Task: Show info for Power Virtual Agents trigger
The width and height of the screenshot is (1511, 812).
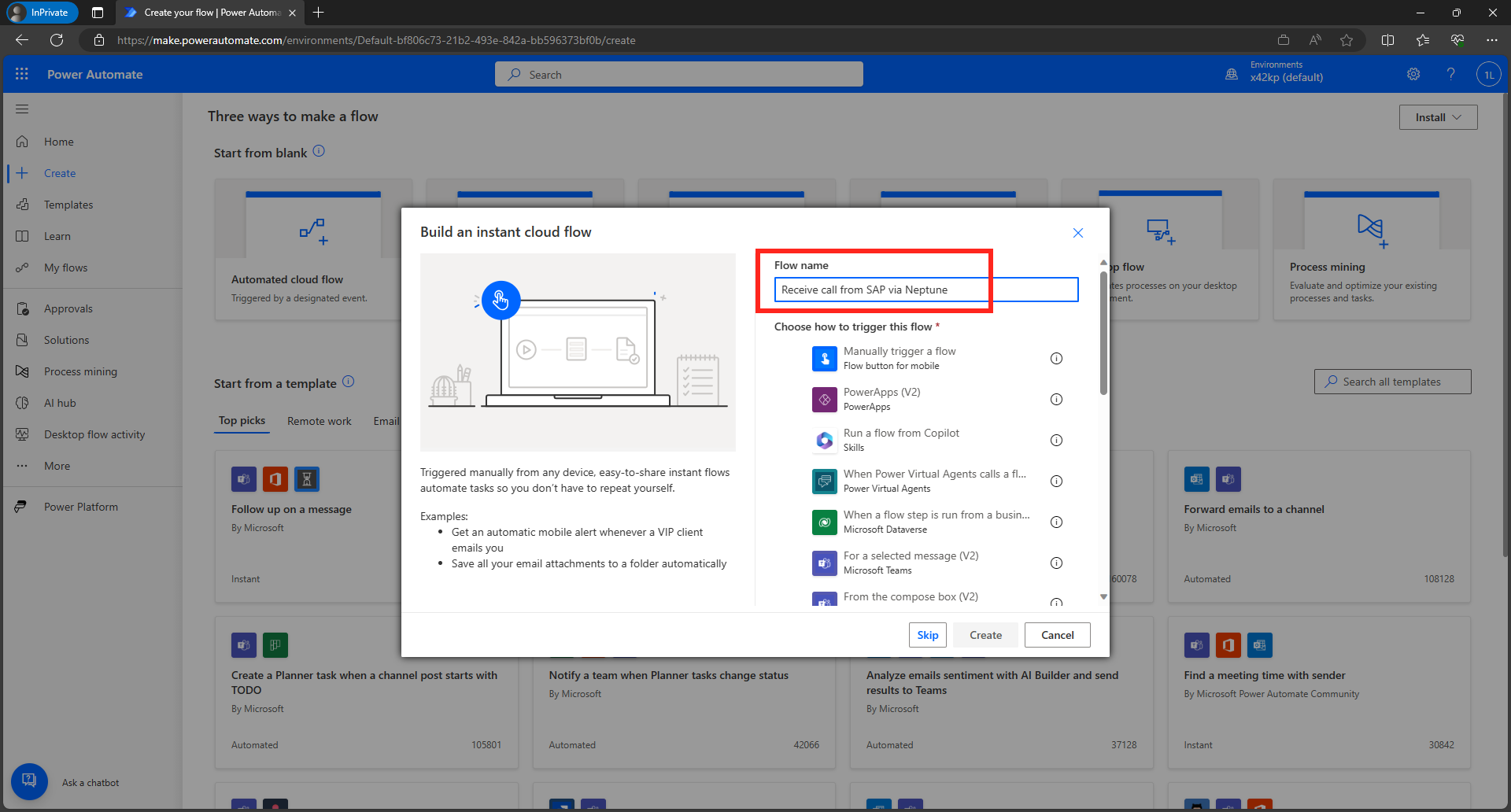Action: point(1056,482)
